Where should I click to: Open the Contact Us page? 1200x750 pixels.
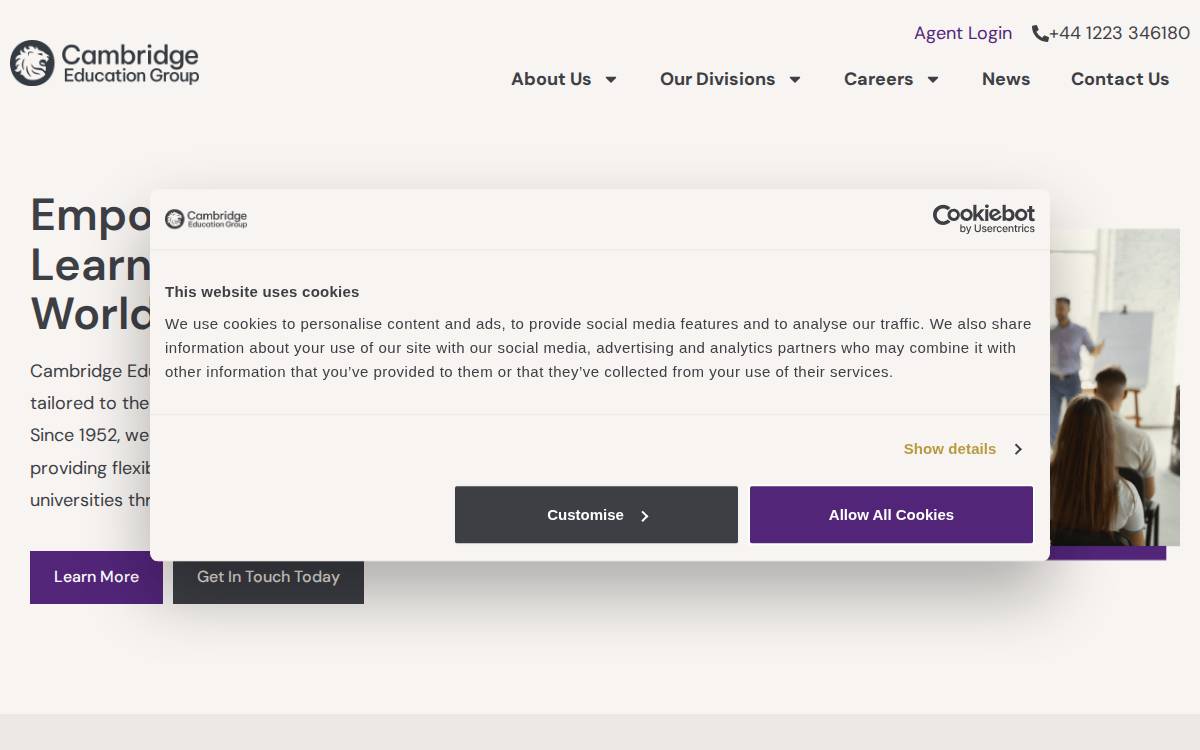pyautogui.click(x=1120, y=79)
